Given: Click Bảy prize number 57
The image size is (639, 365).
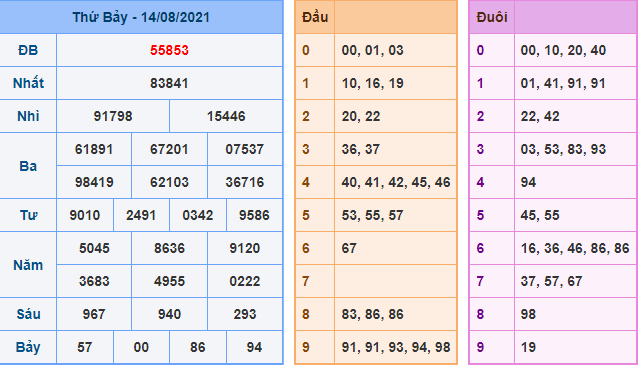Looking at the screenshot, I should click(x=84, y=347).
